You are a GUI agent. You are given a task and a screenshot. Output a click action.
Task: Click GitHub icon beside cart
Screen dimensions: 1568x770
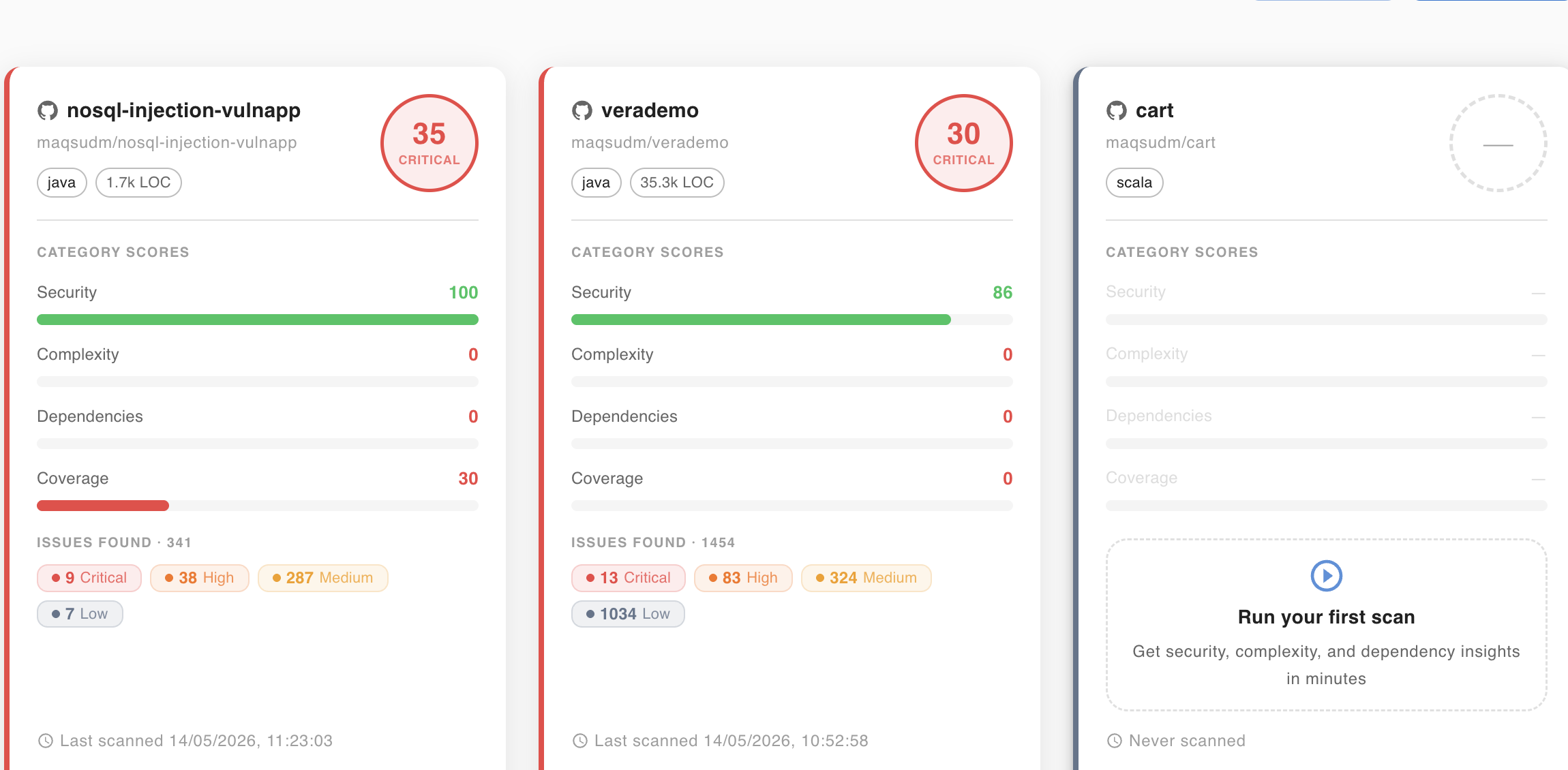pyautogui.click(x=1116, y=110)
